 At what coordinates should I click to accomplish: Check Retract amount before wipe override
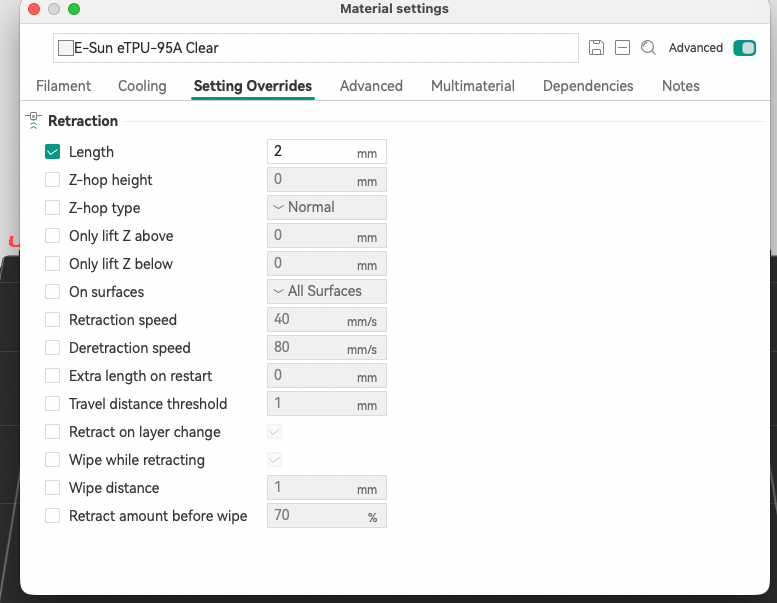(x=52, y=515)
